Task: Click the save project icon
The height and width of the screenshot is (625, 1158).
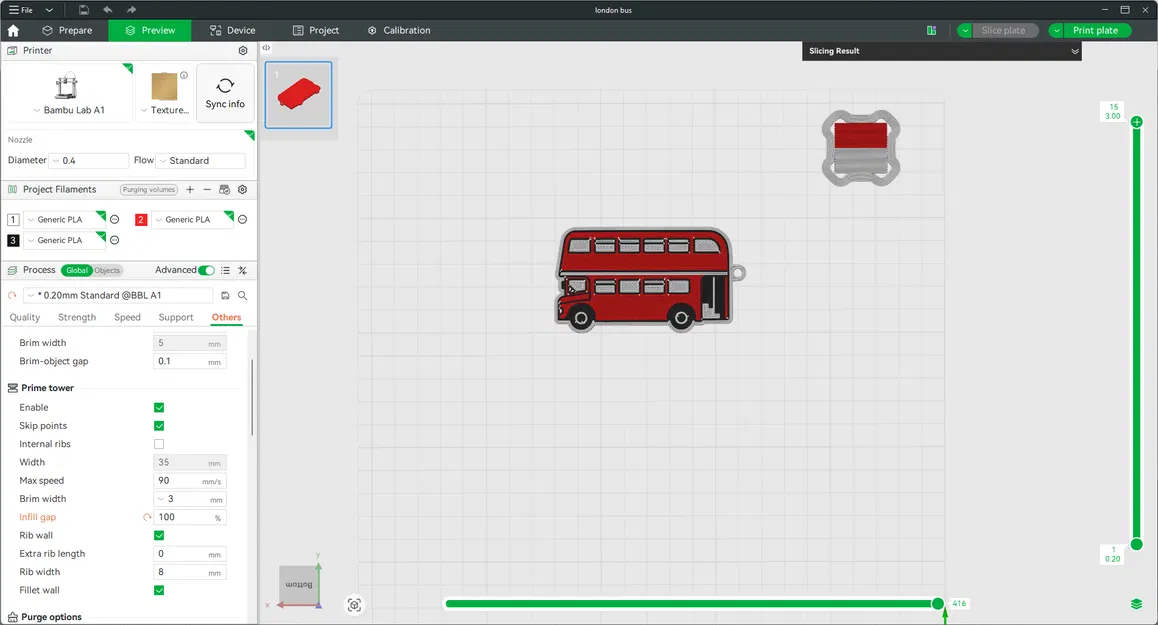Action: (x=83, y=10)
